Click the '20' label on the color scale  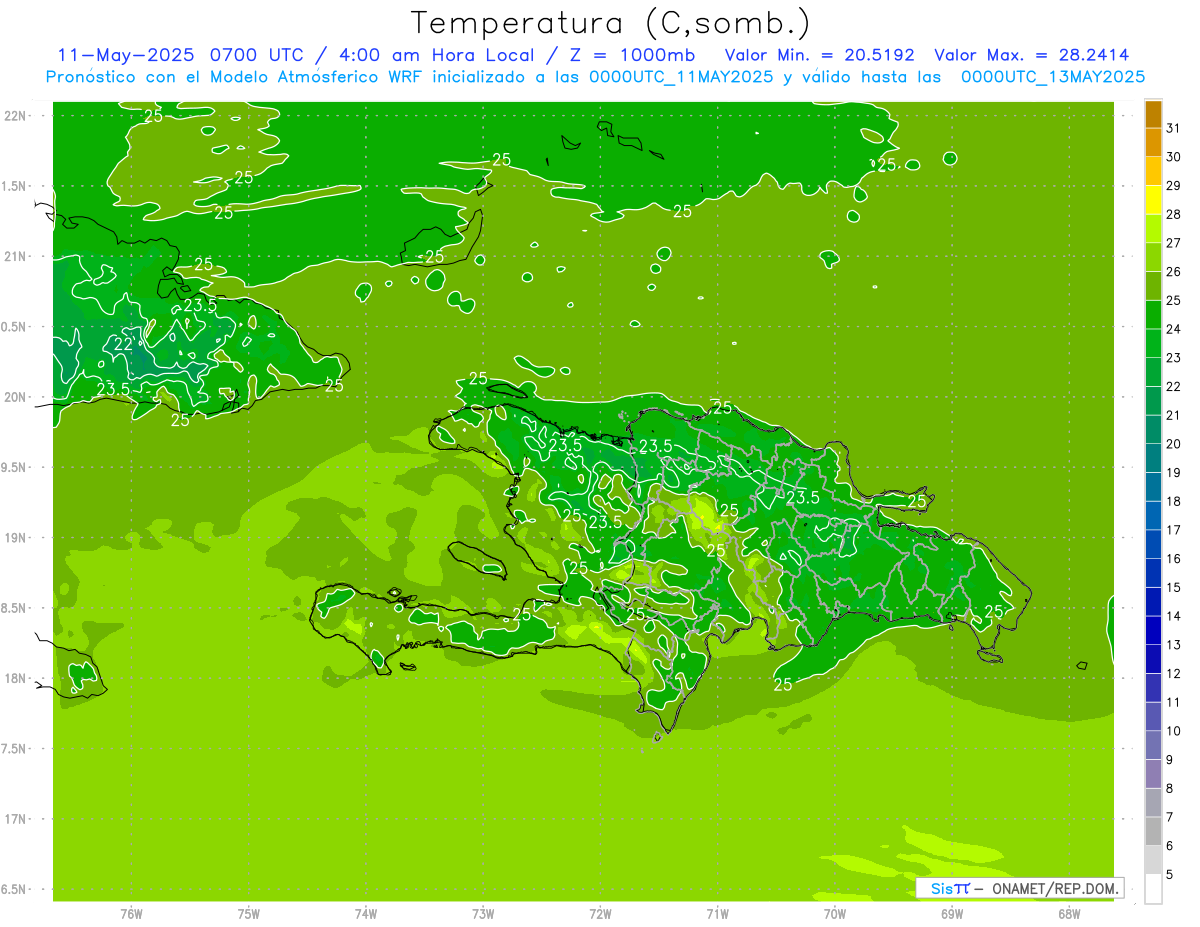[1173, 444]
